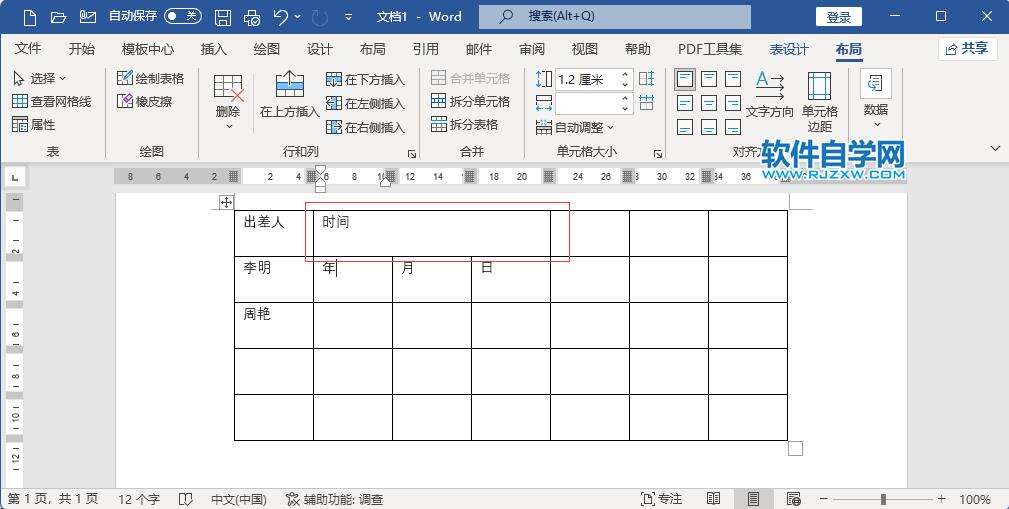The image size is (1009, 509).
Task: Click the zoom slider handle
Action: [x=884, y=499]
